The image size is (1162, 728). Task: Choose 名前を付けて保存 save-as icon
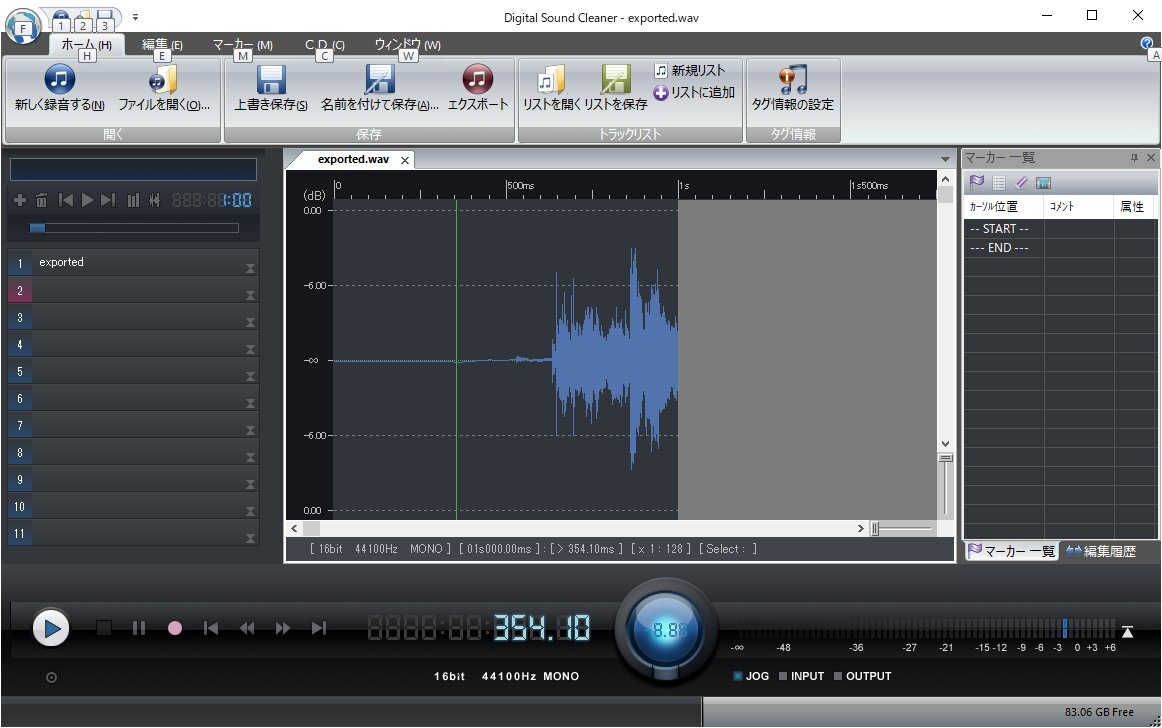pyautogui.click(x=379, y=79)
